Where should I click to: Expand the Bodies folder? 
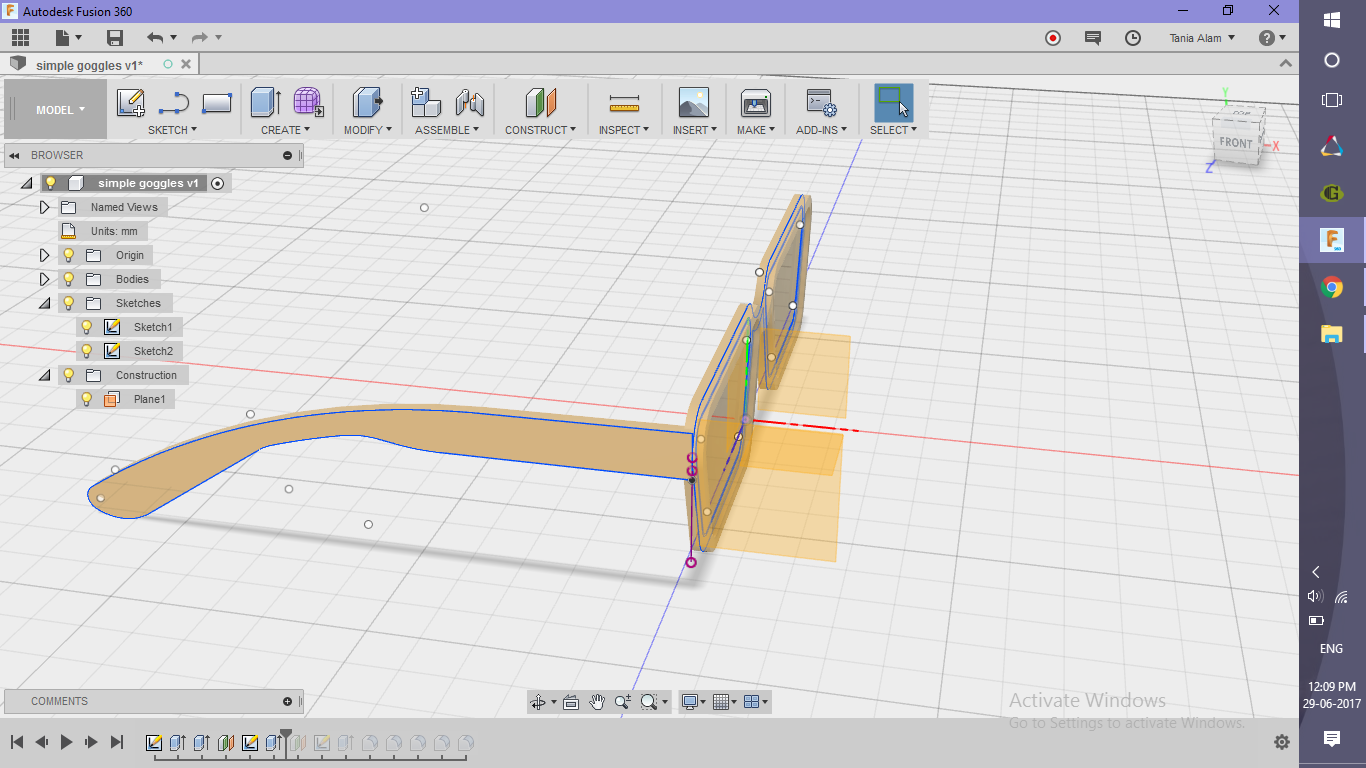(x=44, y=279)
